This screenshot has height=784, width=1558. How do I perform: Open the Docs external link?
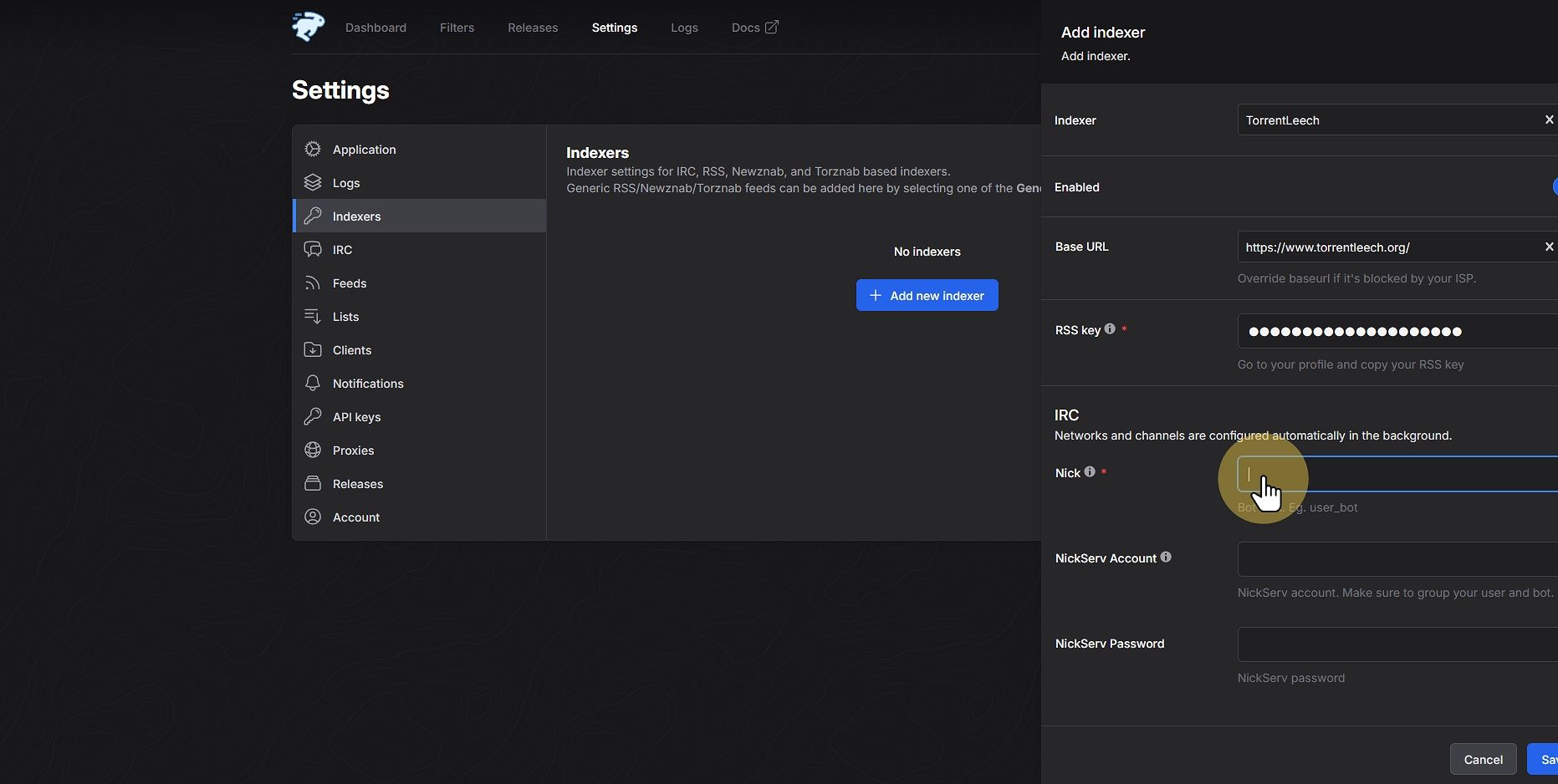pyautogui.click(x=754, y=28)
